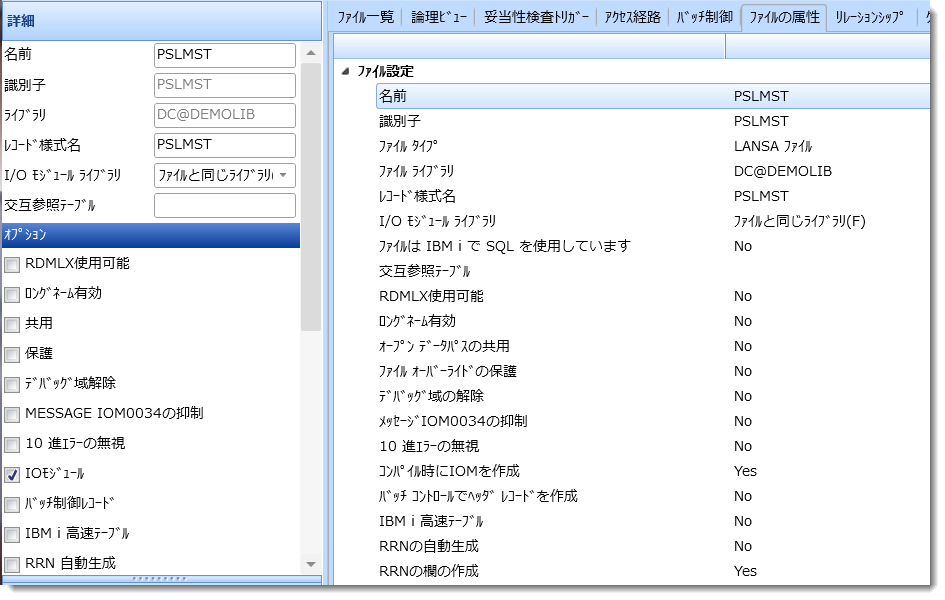The height and width of the screenshot is (600, 945).
Task: Go to the ｱｸｾｽ経路 tab
Action: pyautogui.click(x=633, y=17)
